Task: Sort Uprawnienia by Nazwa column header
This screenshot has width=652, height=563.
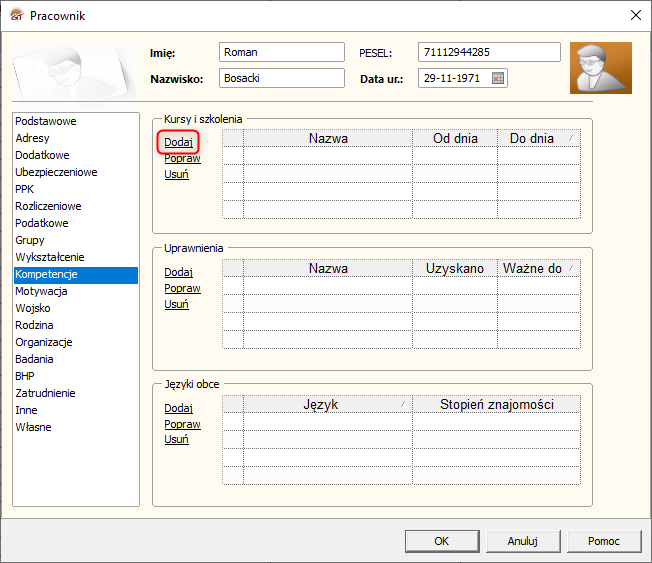Action: click(x=328, y=269)
